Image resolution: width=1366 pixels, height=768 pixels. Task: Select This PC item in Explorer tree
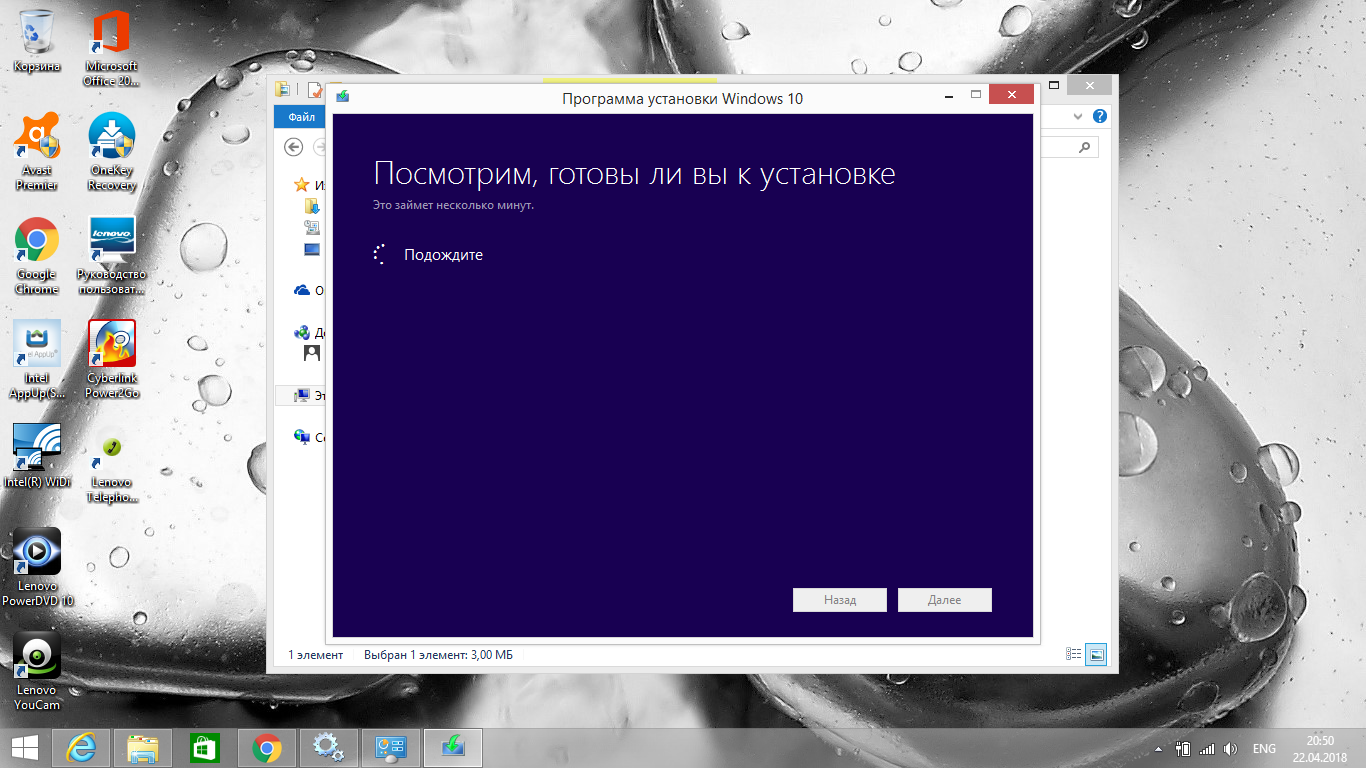302,395
